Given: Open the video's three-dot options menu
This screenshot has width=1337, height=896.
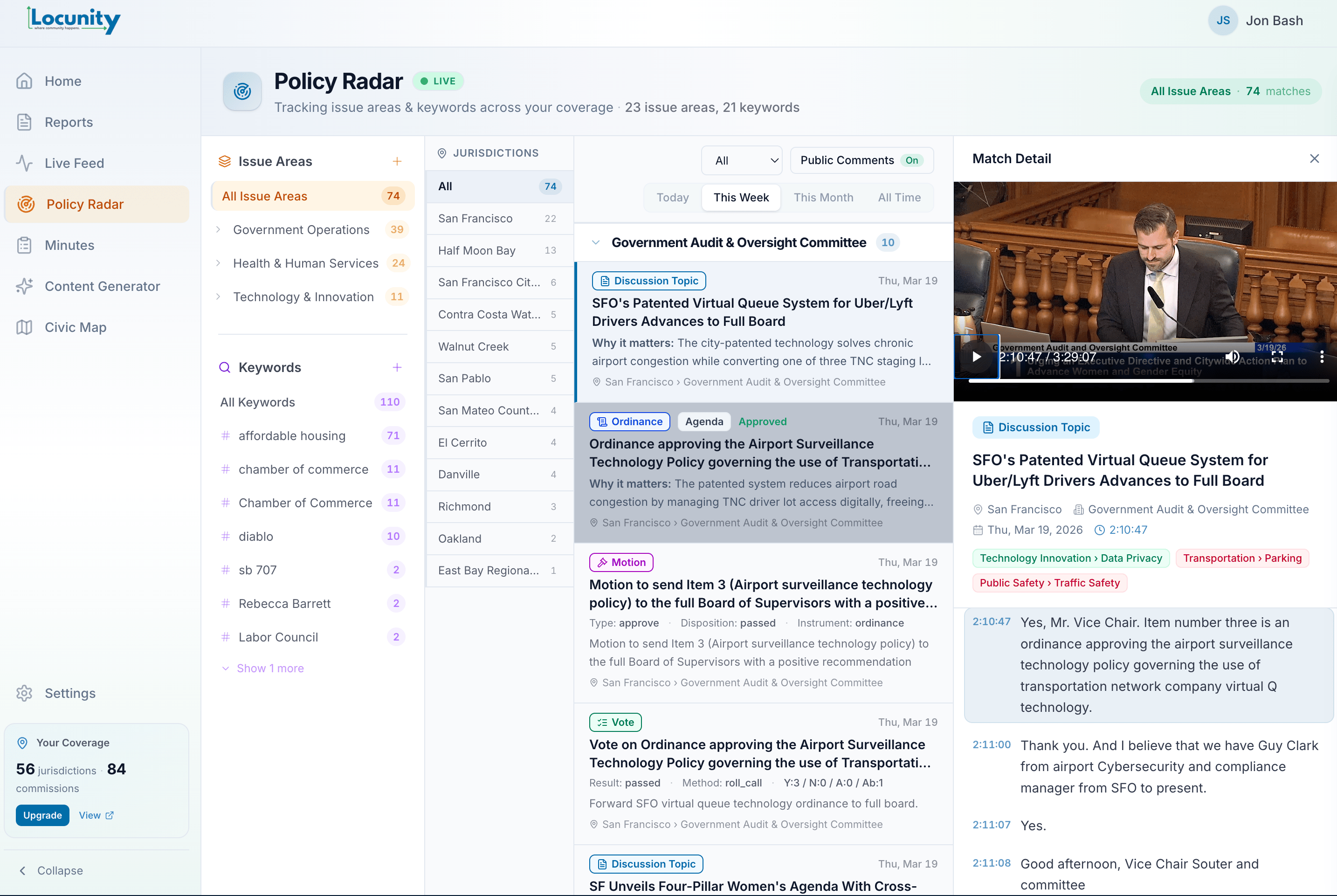Looking at the screenshot, I should tap(1322, 357).
